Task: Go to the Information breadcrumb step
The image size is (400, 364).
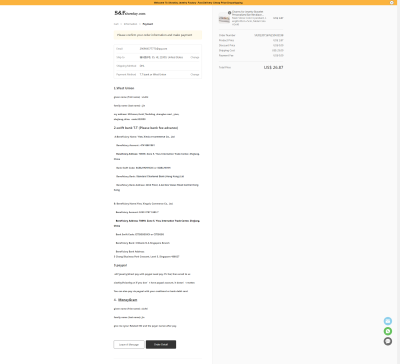Action: click(x=130, y=24)
